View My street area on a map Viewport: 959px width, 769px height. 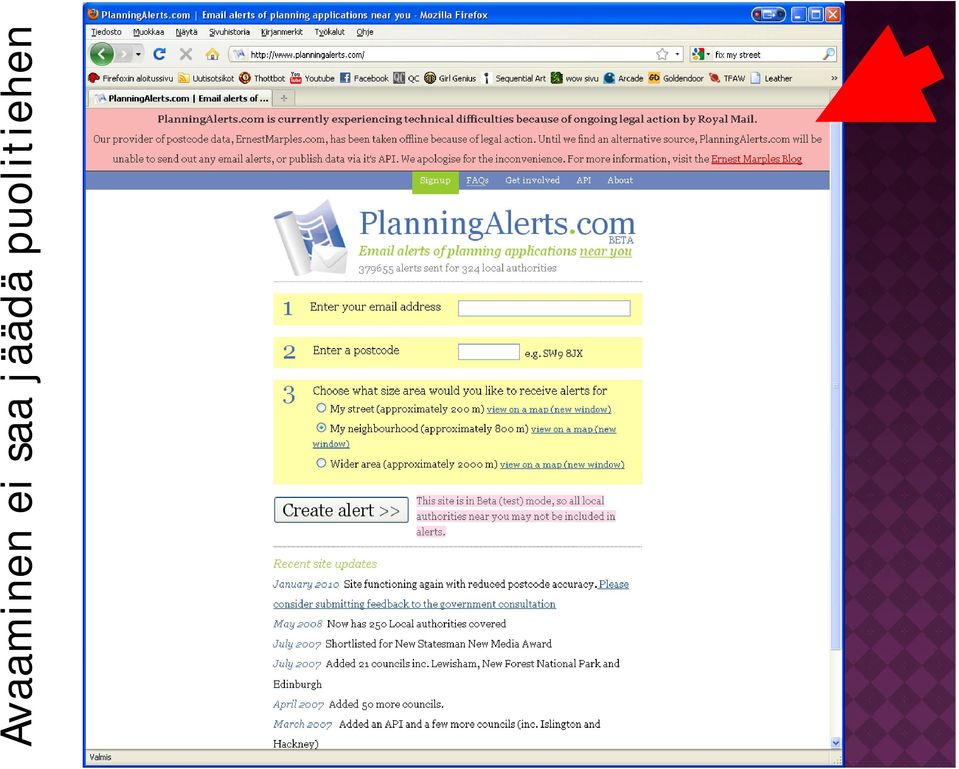(549, 409)
